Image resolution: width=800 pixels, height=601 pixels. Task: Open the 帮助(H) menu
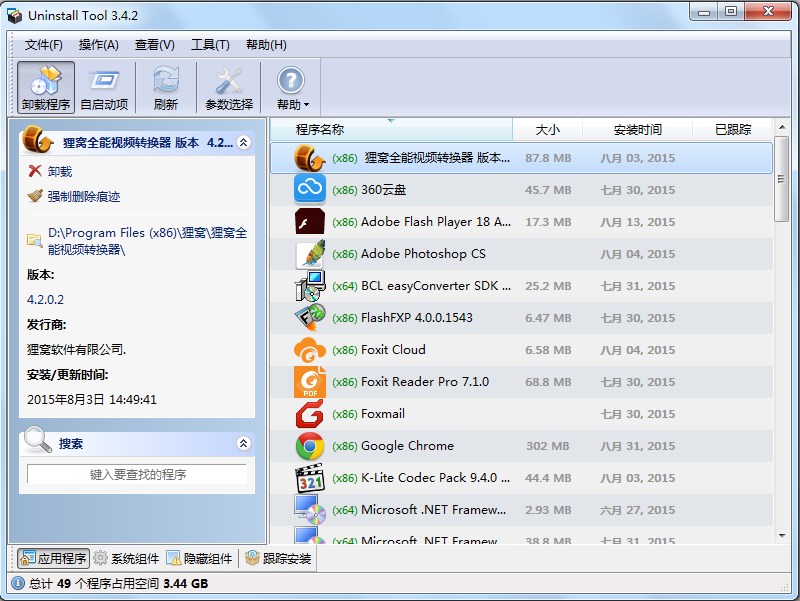coord(266,45)
